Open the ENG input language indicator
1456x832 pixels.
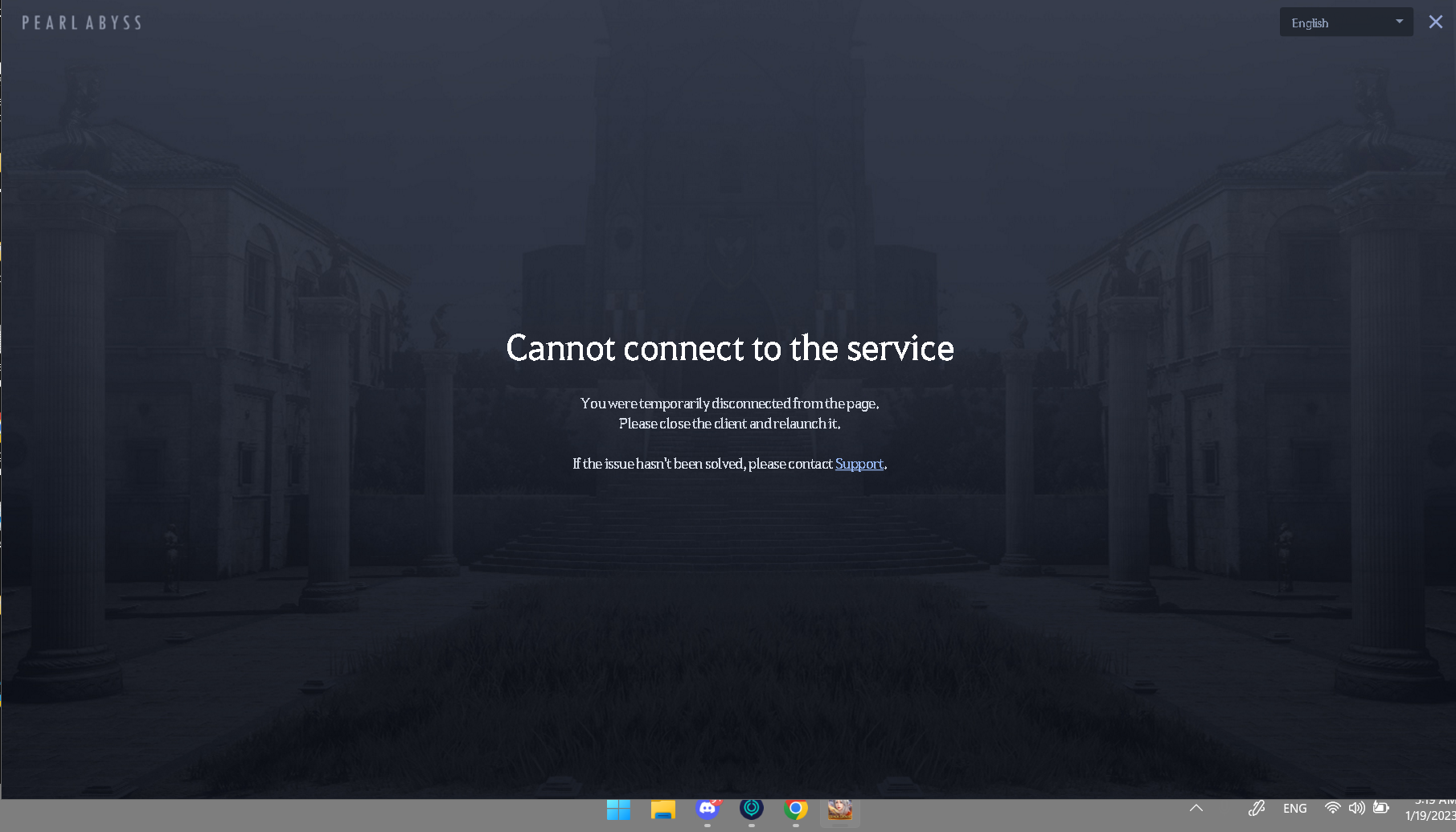(x=1295, y=809)
